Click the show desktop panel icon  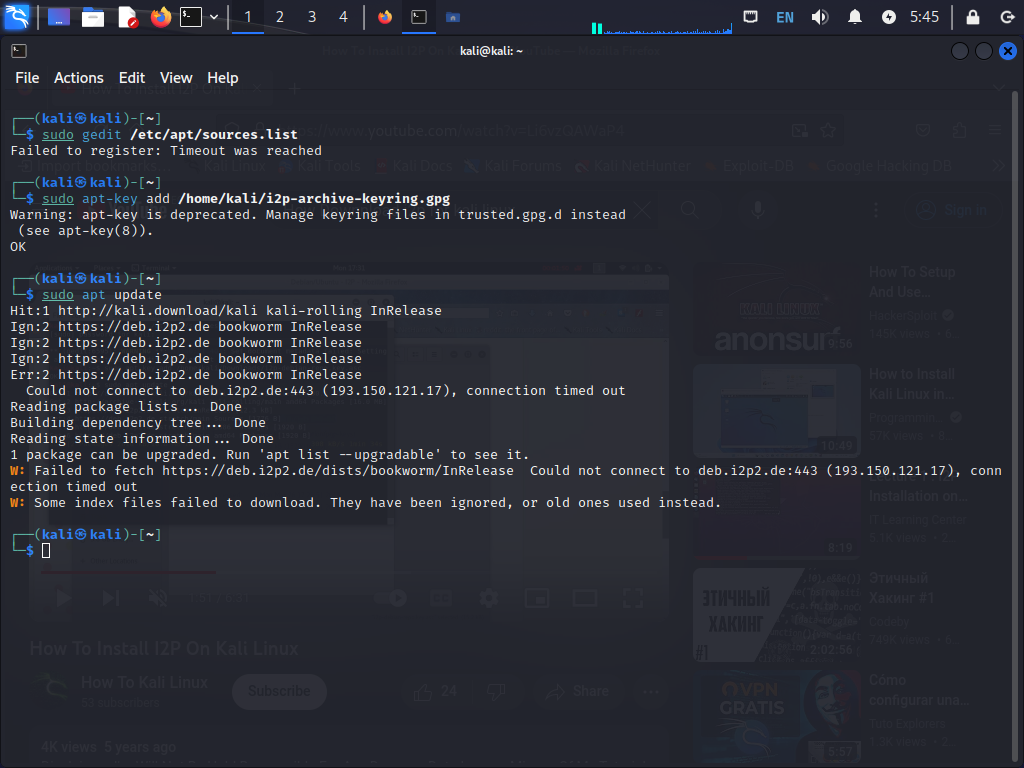point(58,16)
